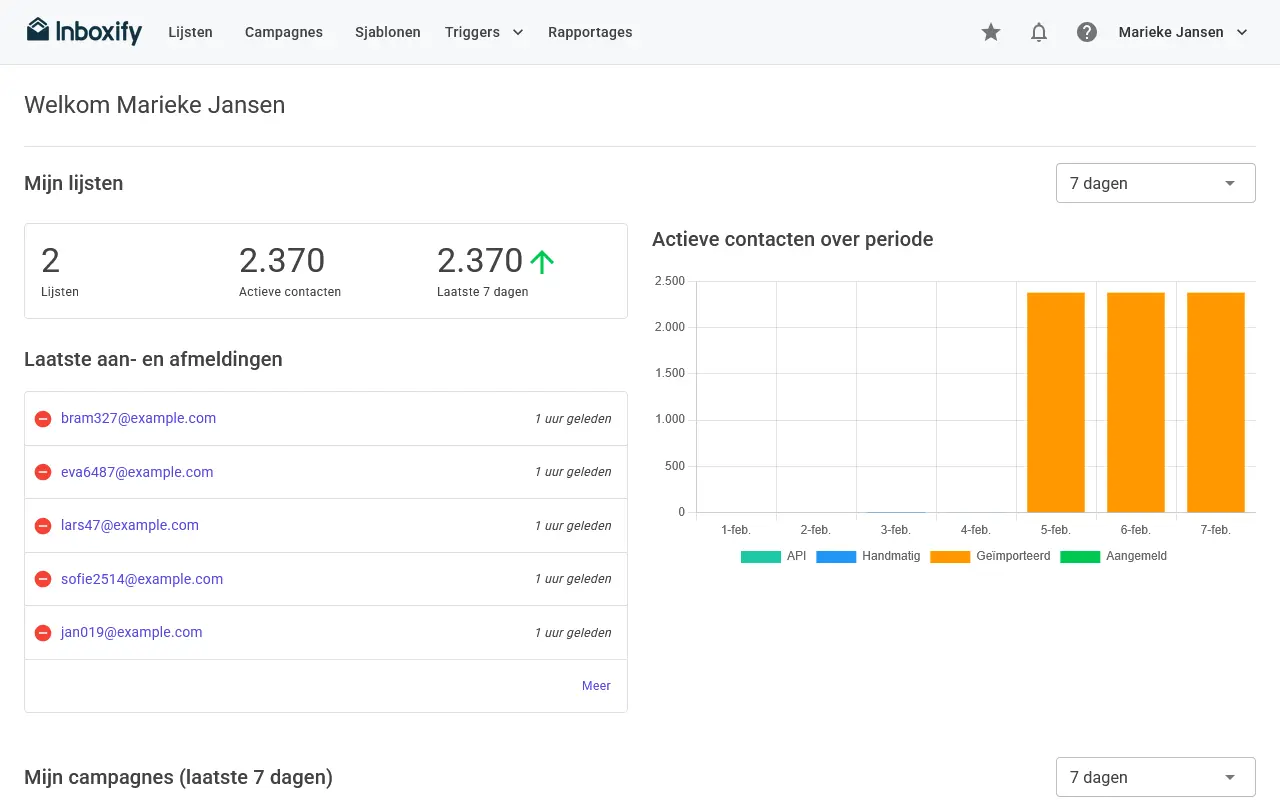Go to the Campagnes menu
Viewport: 1280px width, 800px height.
[x=284, y=32]
